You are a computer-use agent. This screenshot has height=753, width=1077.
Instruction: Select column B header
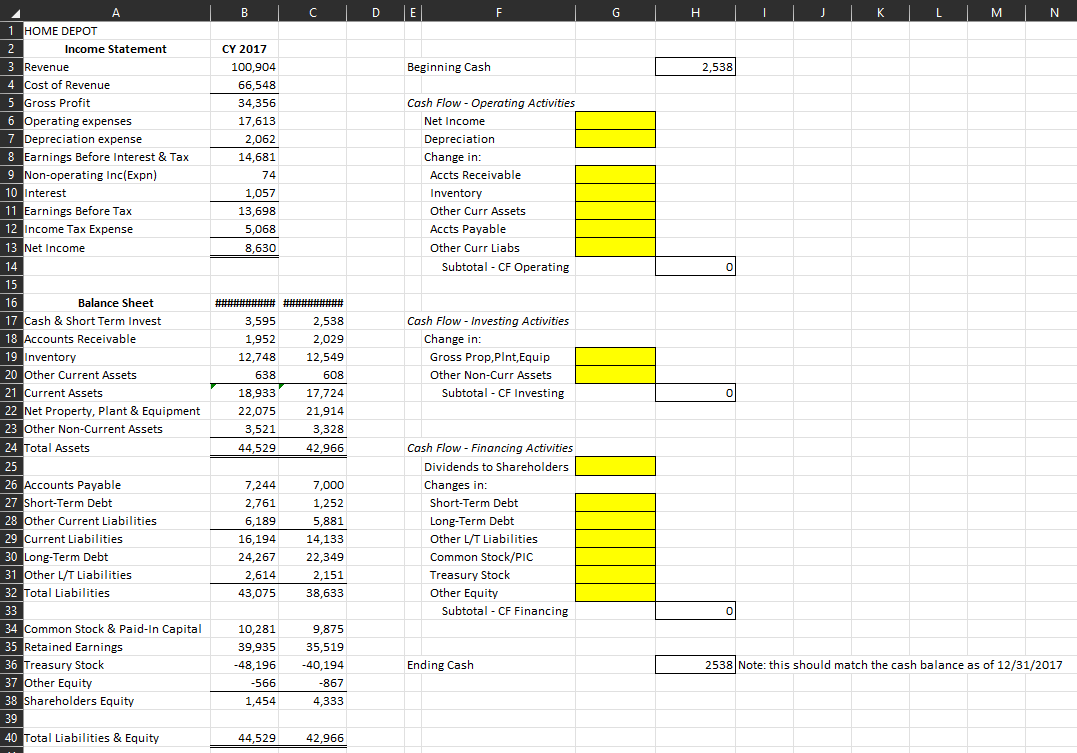(245, 12)
